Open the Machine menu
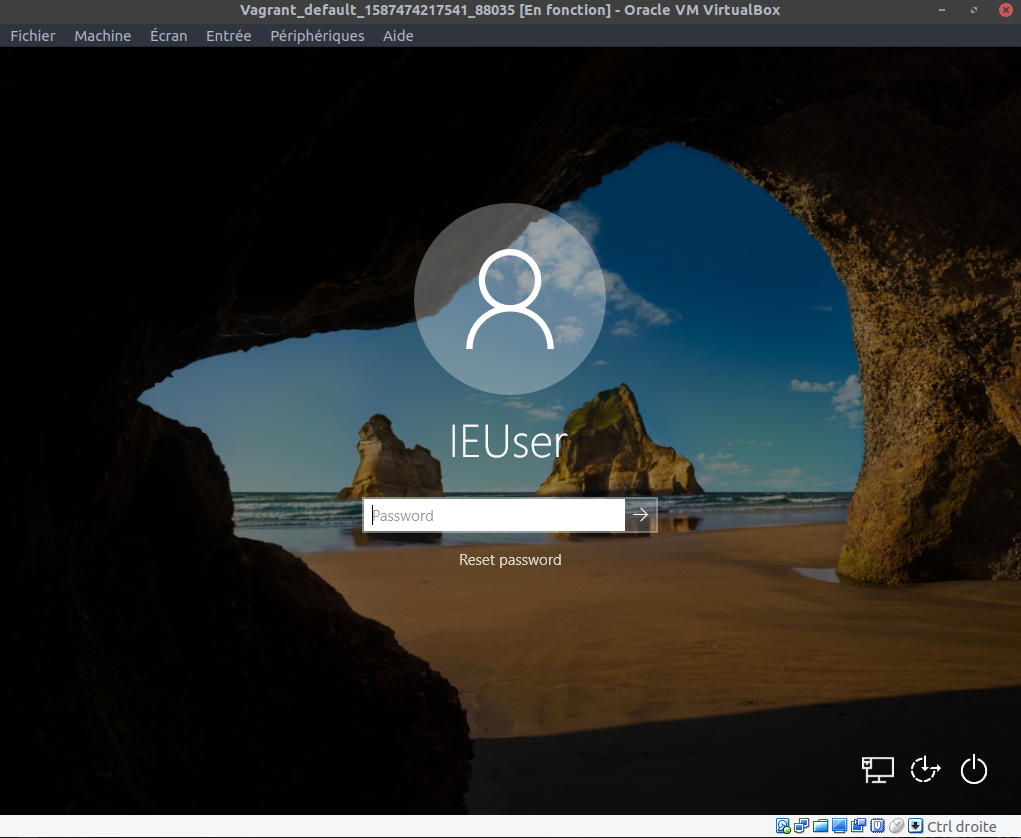The image size is (1021, 838). (x=102, y=36)
